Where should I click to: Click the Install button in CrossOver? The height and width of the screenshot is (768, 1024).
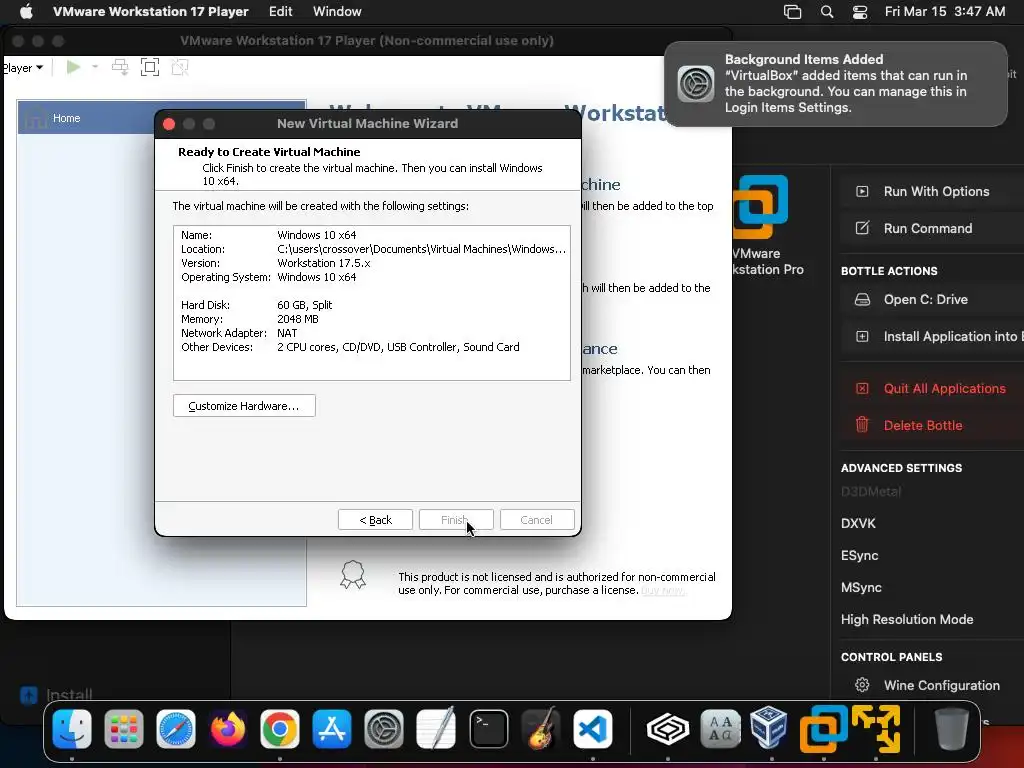[56, 695]
